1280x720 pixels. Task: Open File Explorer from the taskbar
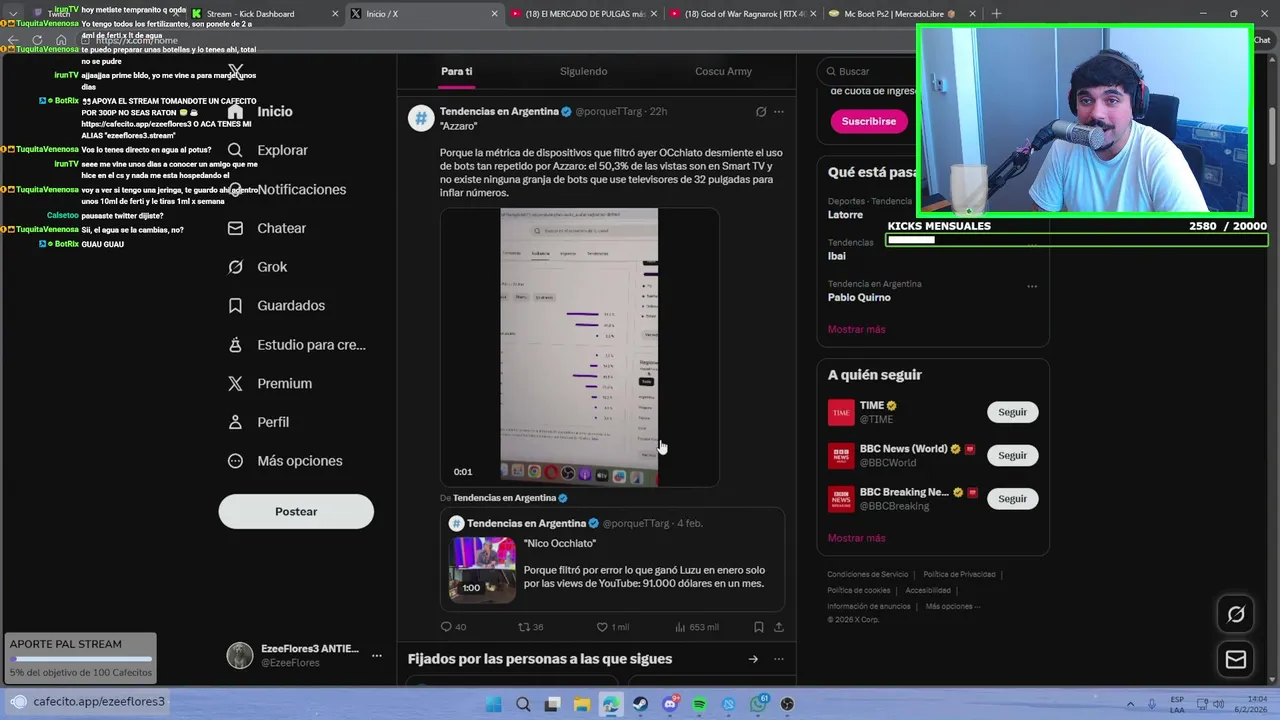tap(581, 704)
